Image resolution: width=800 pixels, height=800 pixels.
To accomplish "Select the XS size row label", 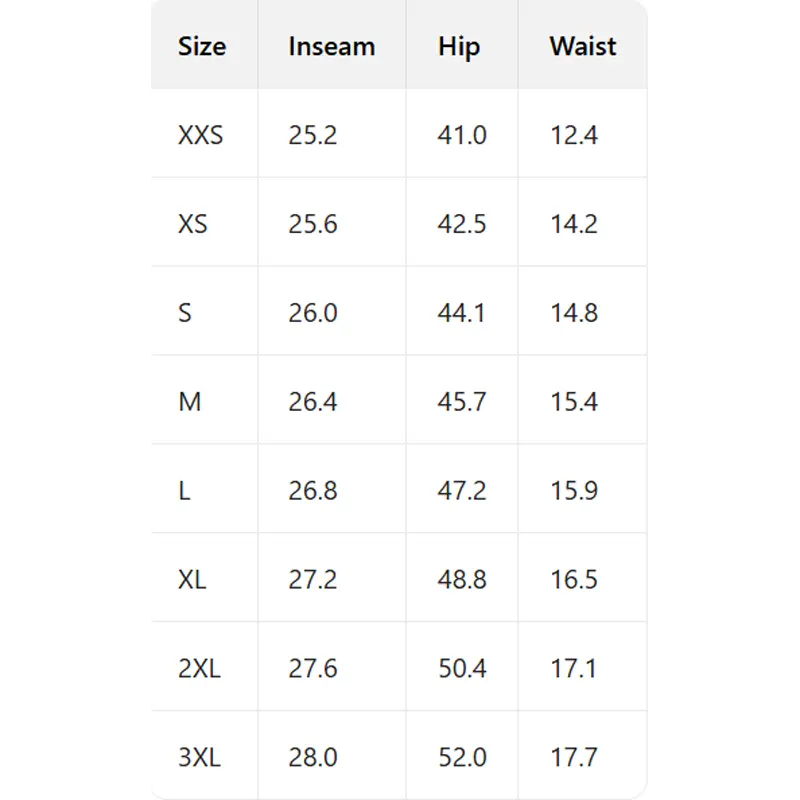I will tap(193, 224).
